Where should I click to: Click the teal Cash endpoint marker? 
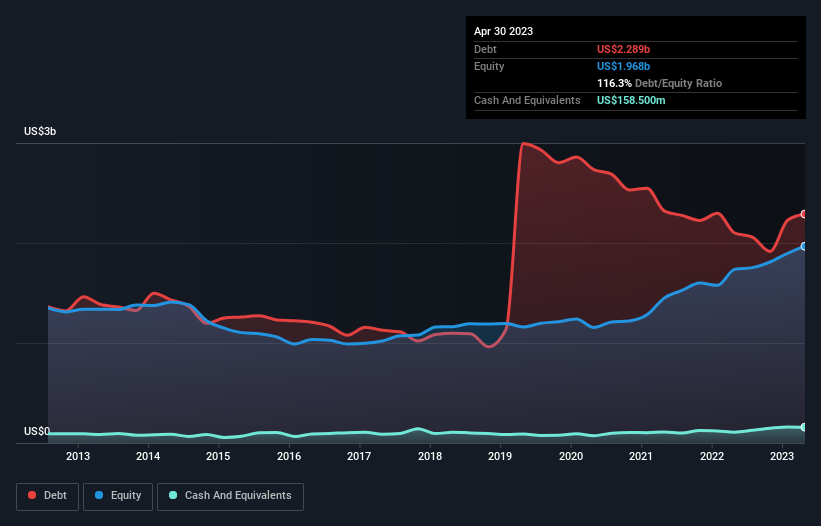(x=804, y=427)
